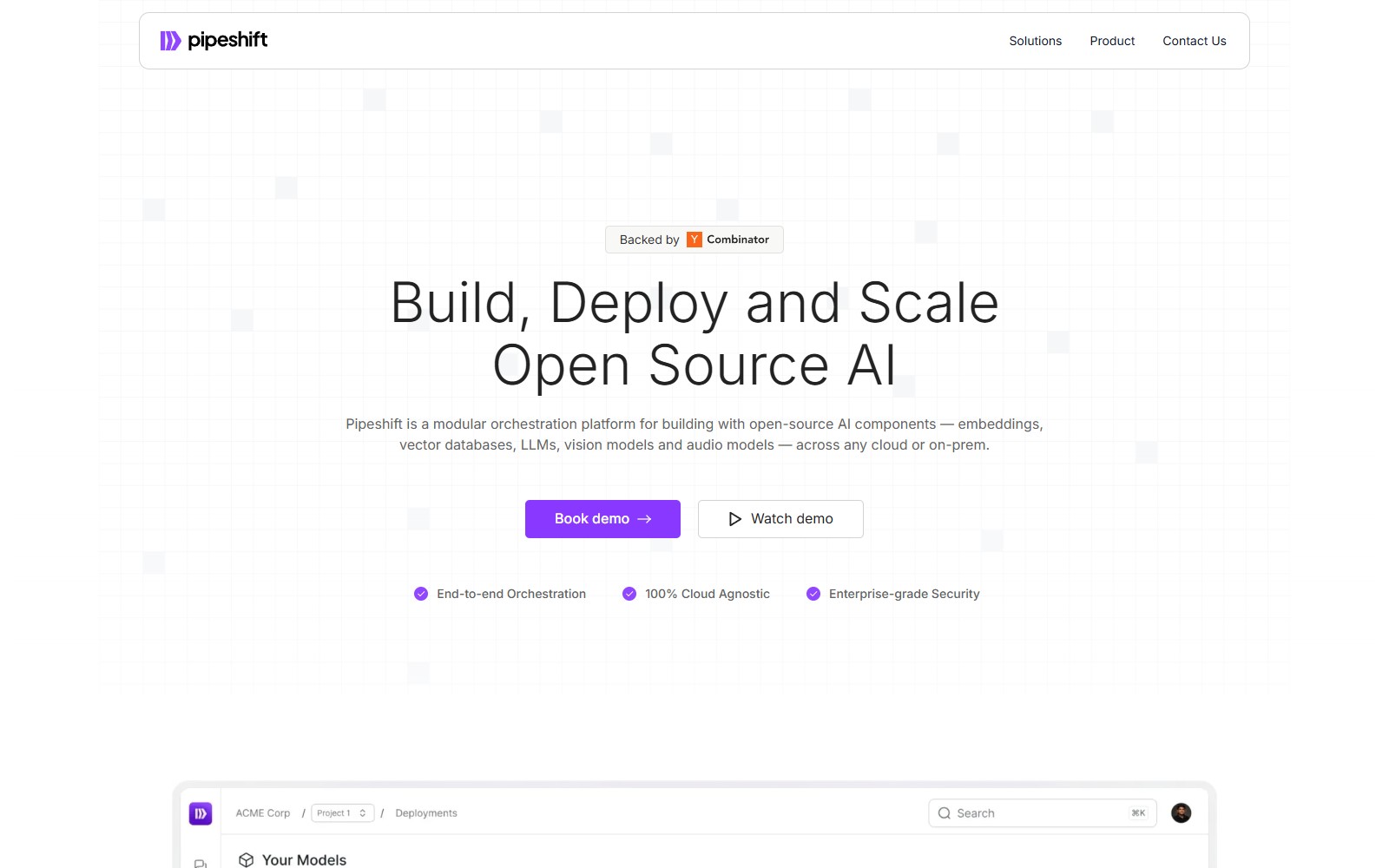Screen dimensions: 1389x868
Task: Click the checkmark beside 100% Cloud Agnostic
Action: tap(629, 594)
